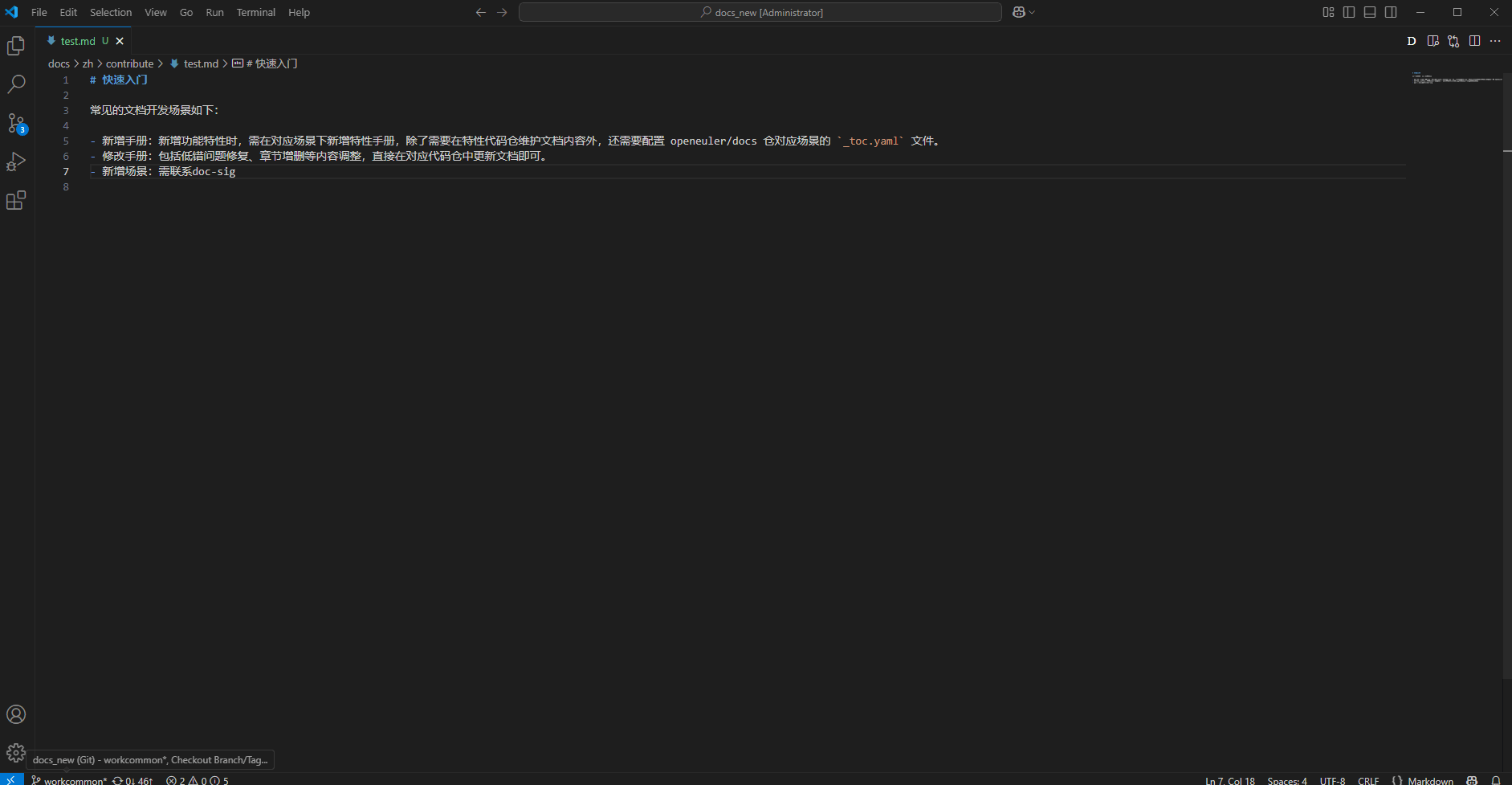Open the Run and Debug view
This screenshot has height=785, width=1512.
pyautogui.click(x=16, y=161)
